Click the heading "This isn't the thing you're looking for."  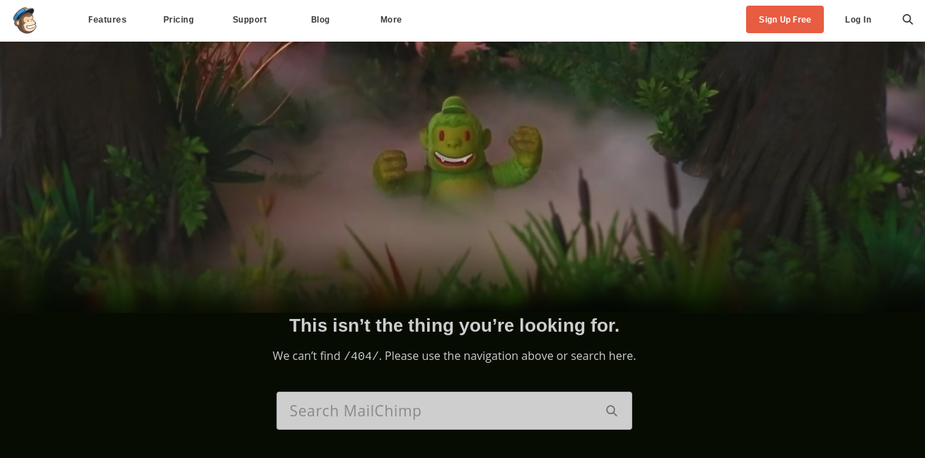pos(454,325)
